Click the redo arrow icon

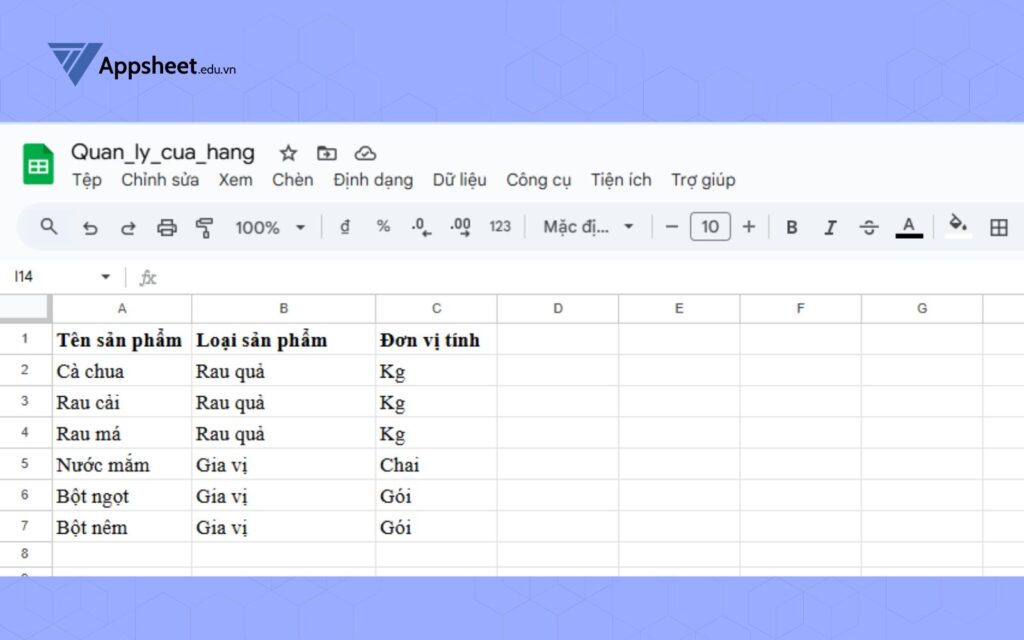tap(128, 228)
